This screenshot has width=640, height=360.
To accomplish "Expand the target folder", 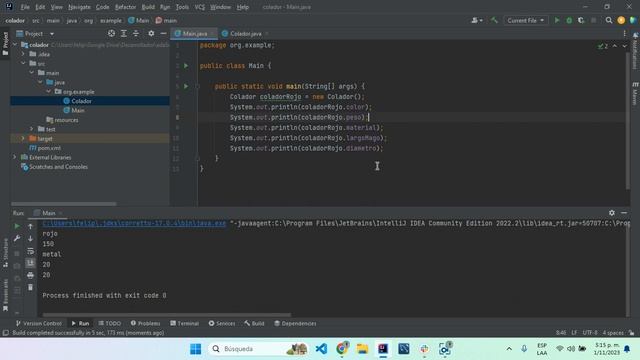I will coord(23,138).
